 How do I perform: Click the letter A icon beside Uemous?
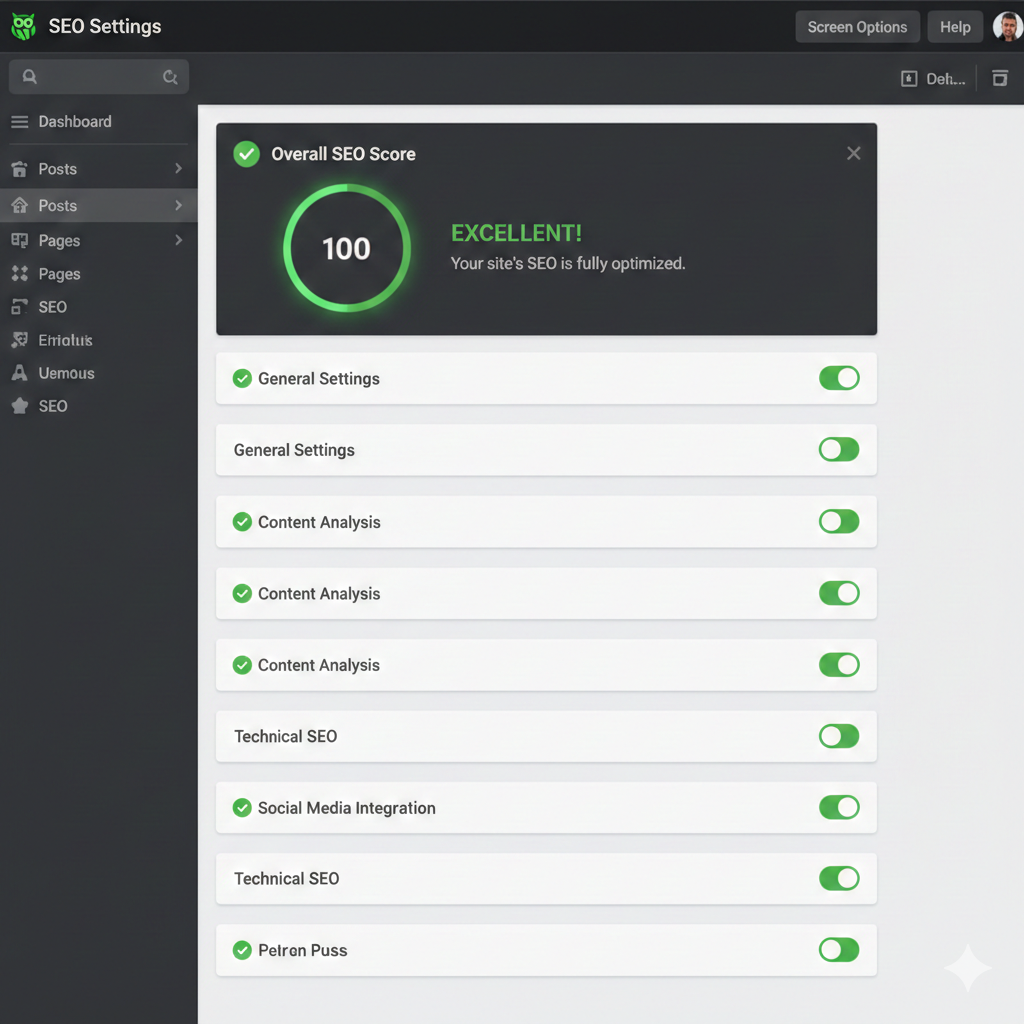coord(19,373)
